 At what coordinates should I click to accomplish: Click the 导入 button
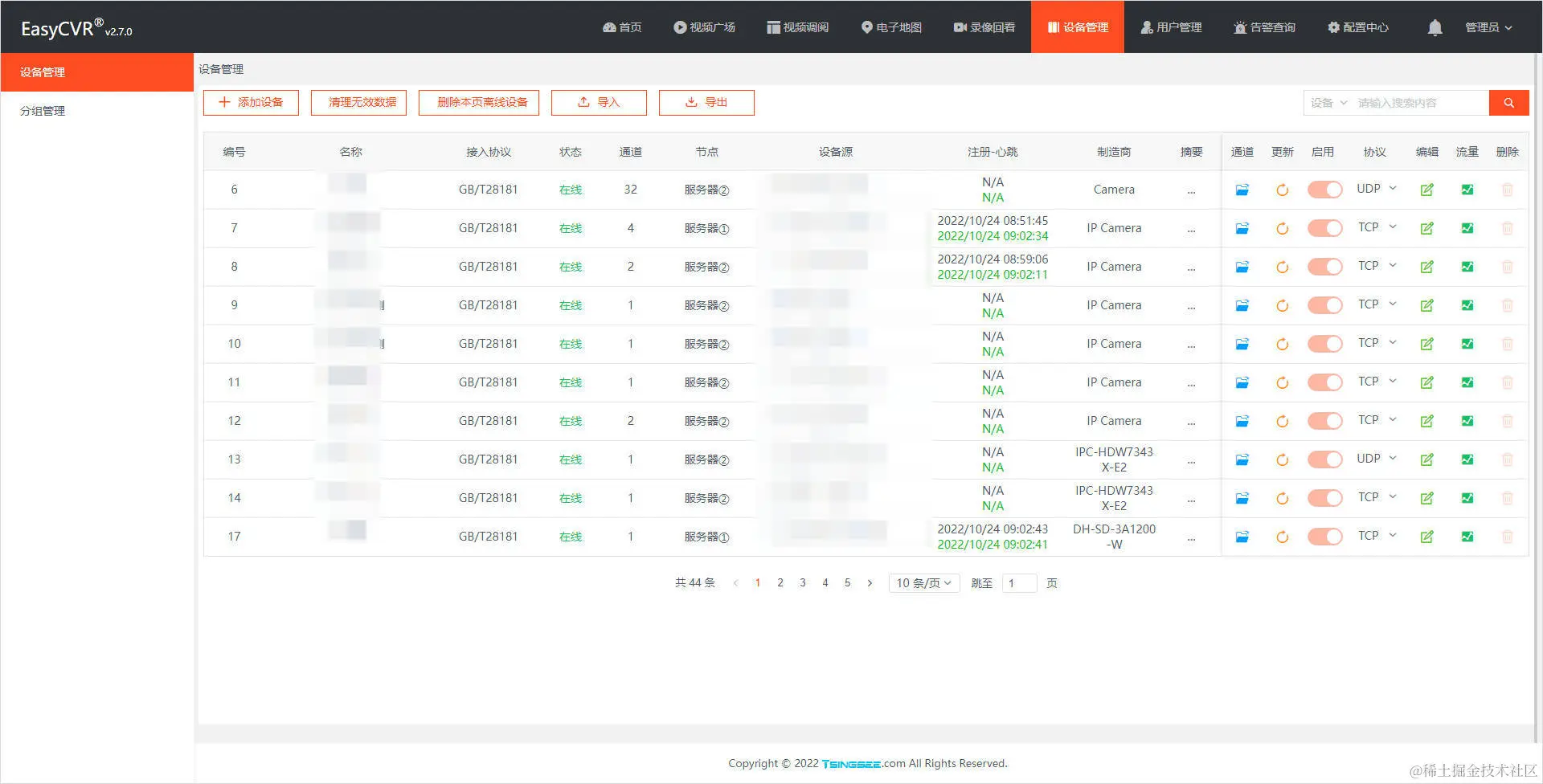599,103
